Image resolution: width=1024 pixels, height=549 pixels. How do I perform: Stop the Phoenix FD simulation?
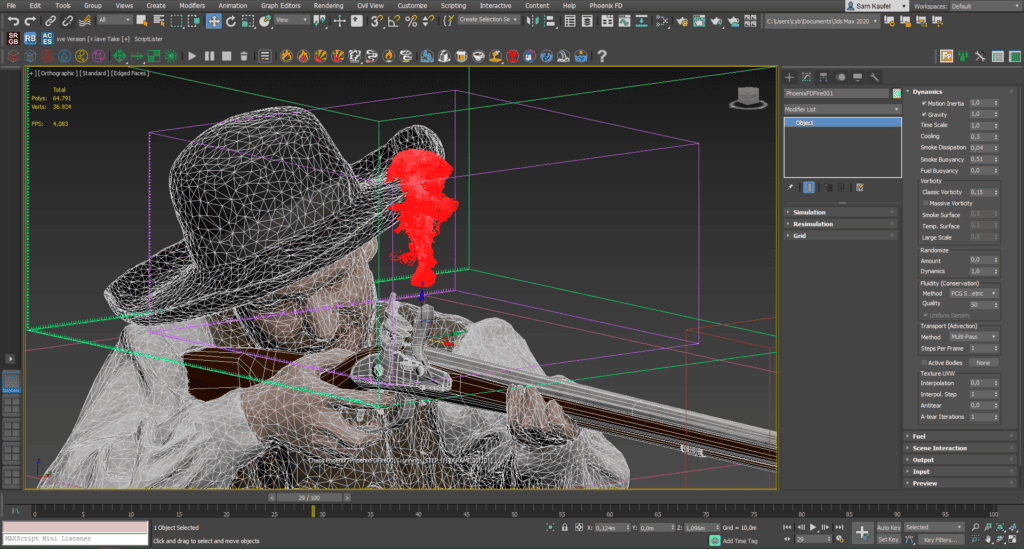pyautogui.click(x=227, y=56)
